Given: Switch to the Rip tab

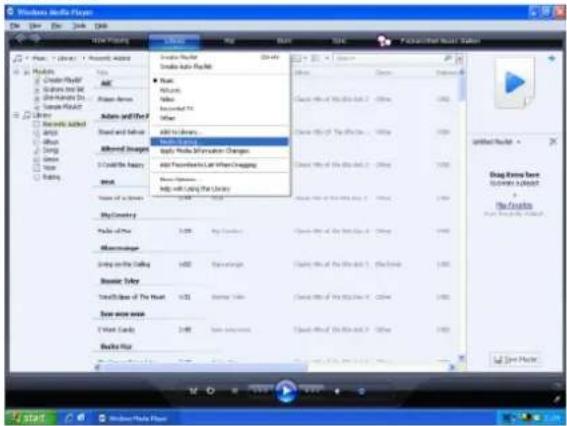Looking at the screenshot, I should (x=229, y=41).
